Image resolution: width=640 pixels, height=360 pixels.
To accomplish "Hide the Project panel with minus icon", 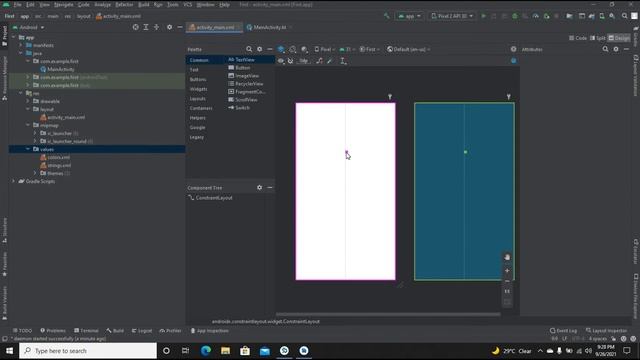I will [x=180, y=27].
